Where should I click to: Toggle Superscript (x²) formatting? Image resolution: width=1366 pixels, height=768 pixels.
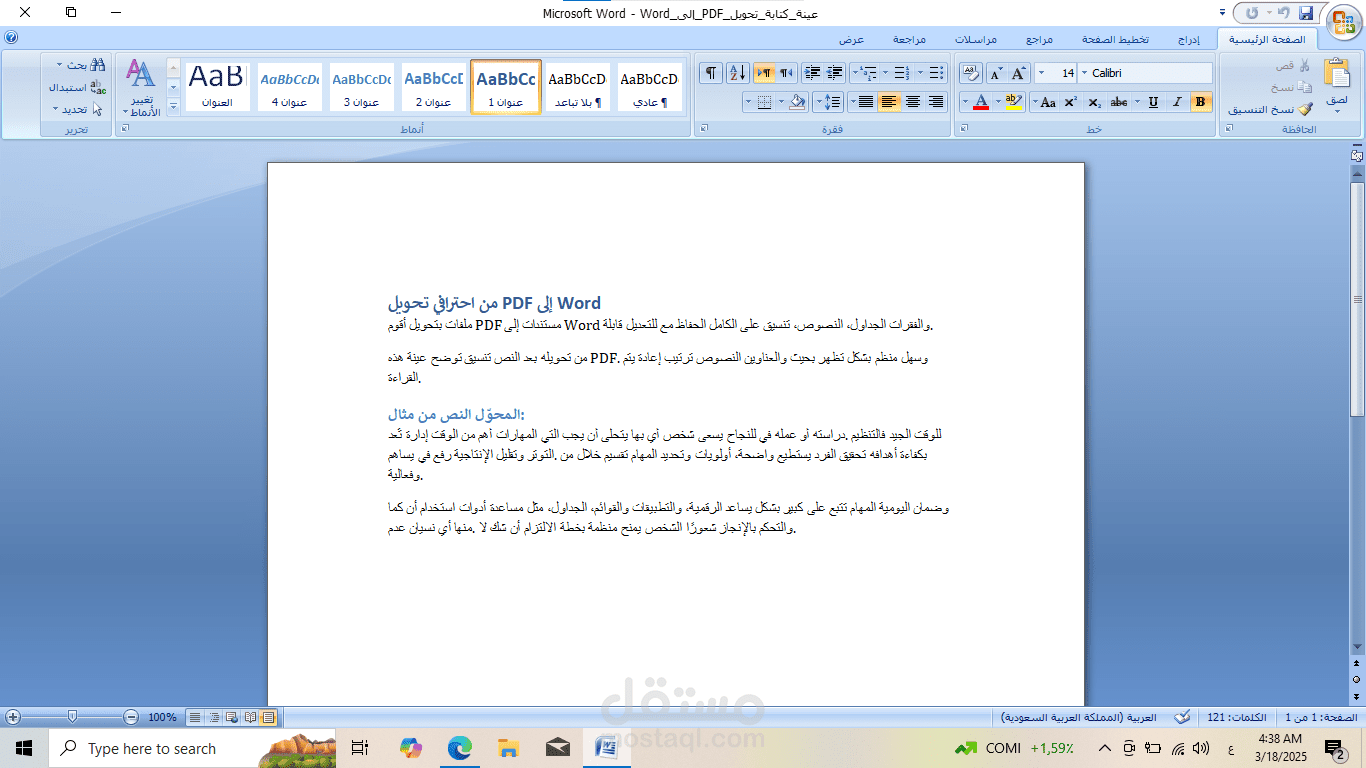click(1070, 102)
